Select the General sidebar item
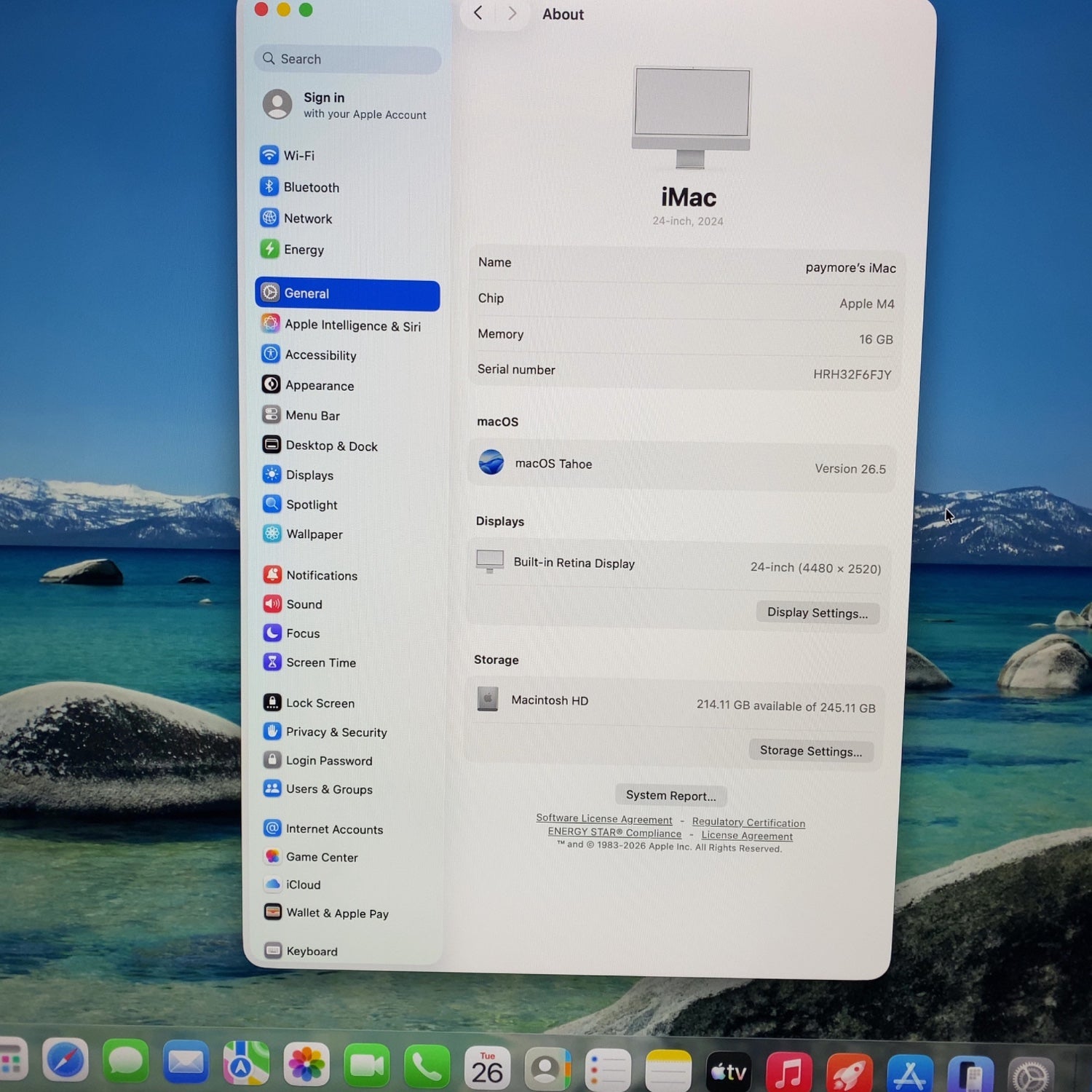Image resolution: width=1092 pixels, height=1092 pixels. pyautogui.click(x=347, y=293)
